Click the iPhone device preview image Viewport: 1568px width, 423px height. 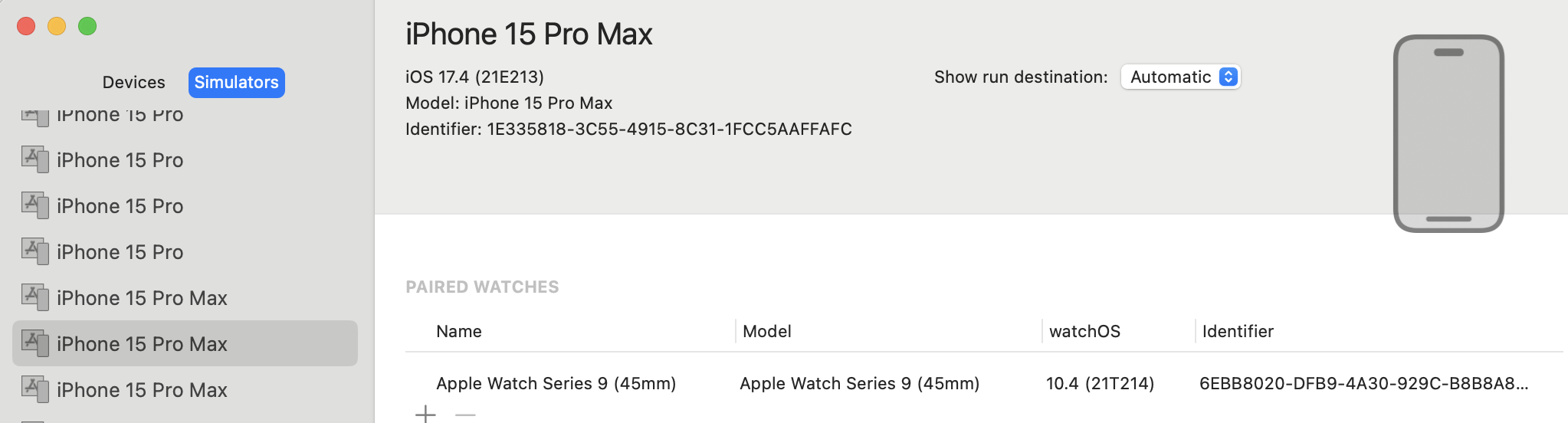1448,133
